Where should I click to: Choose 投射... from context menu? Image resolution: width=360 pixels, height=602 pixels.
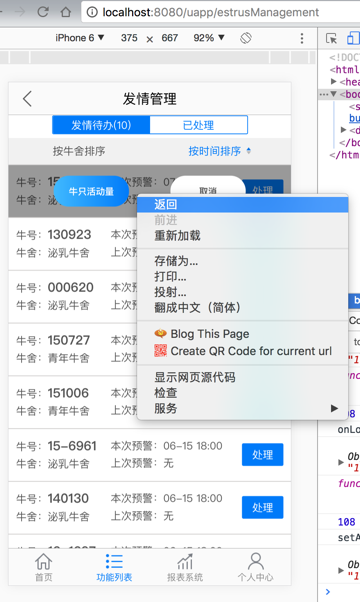243,292
